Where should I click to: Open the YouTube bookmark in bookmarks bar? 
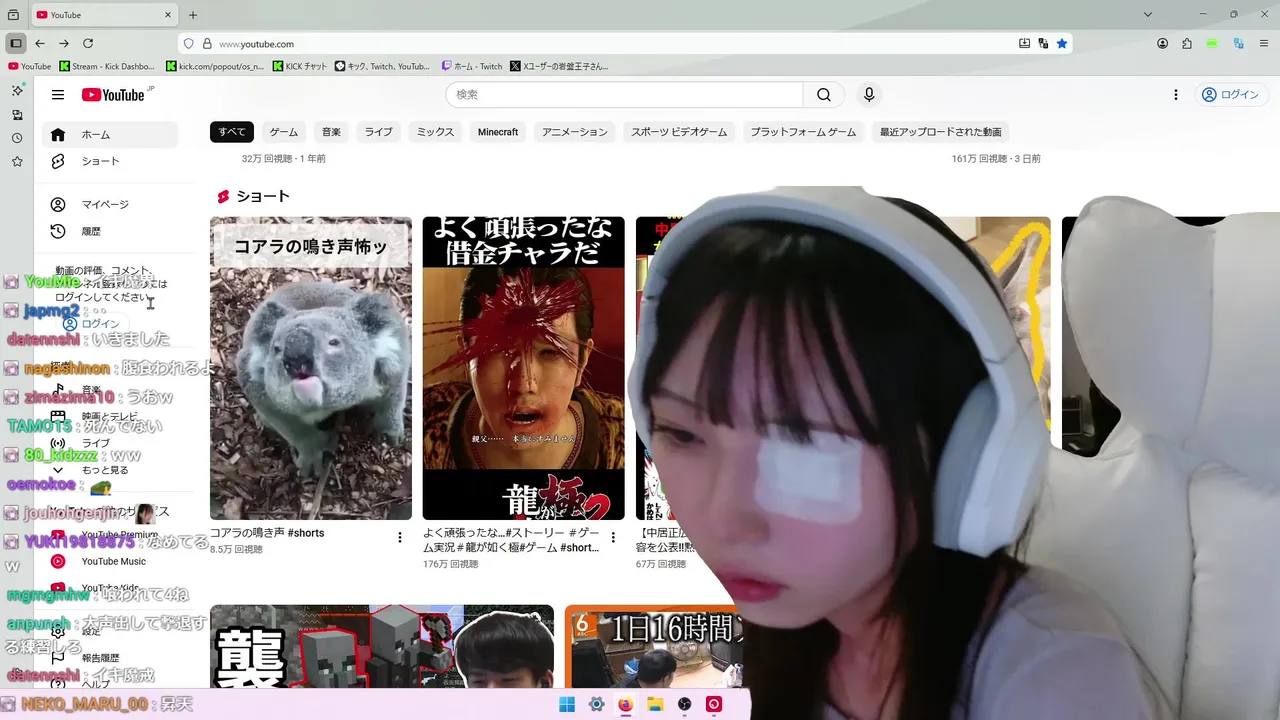(x=29, y=67)
